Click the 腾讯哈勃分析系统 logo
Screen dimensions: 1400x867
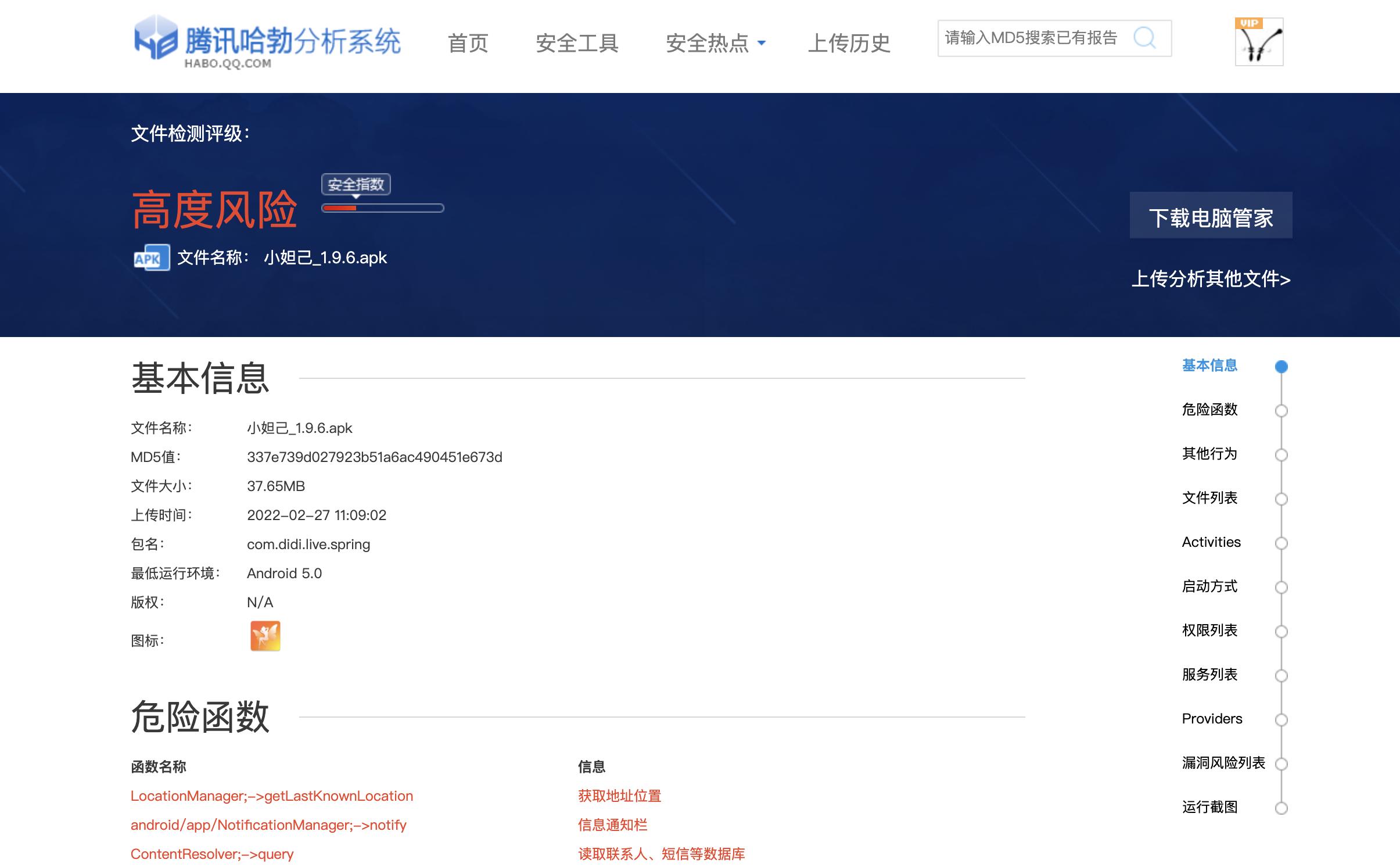(x=267, y=42)
